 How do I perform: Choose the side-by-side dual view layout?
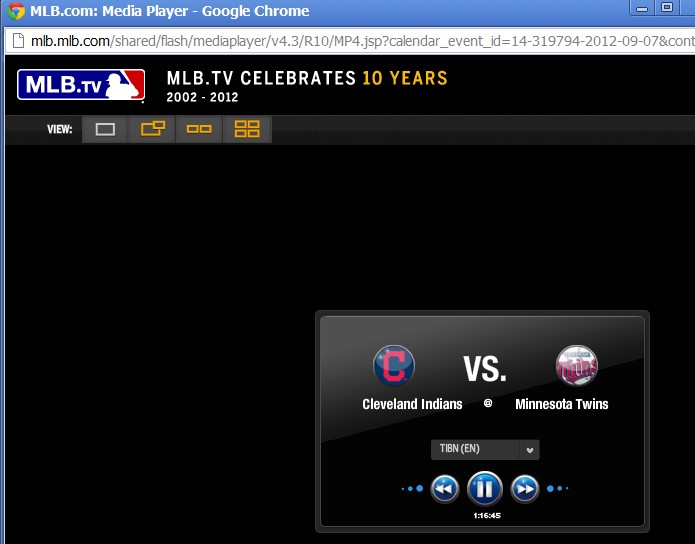[x=199, y=129]
